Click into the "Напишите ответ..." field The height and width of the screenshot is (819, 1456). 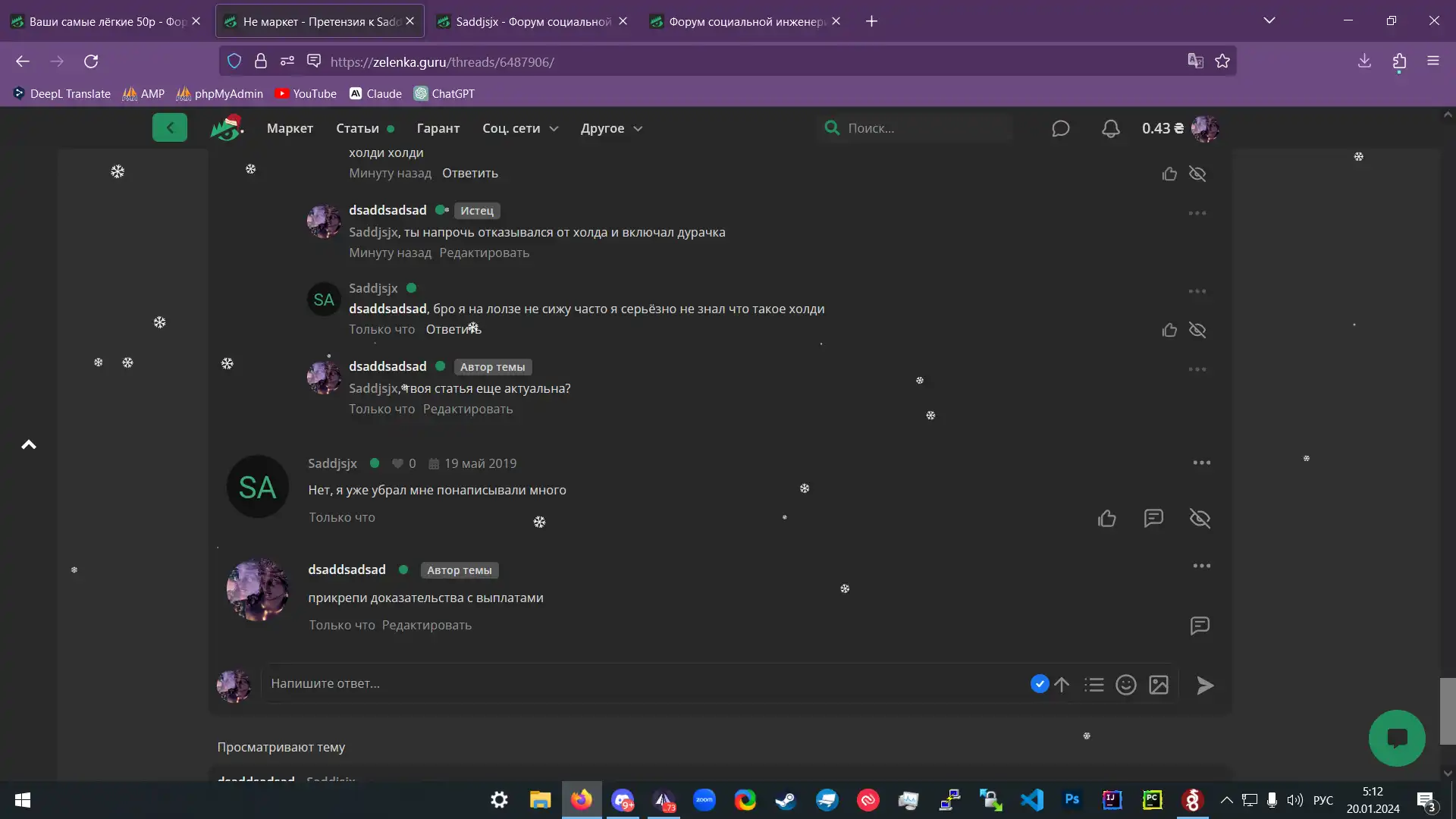click(645, 683)
